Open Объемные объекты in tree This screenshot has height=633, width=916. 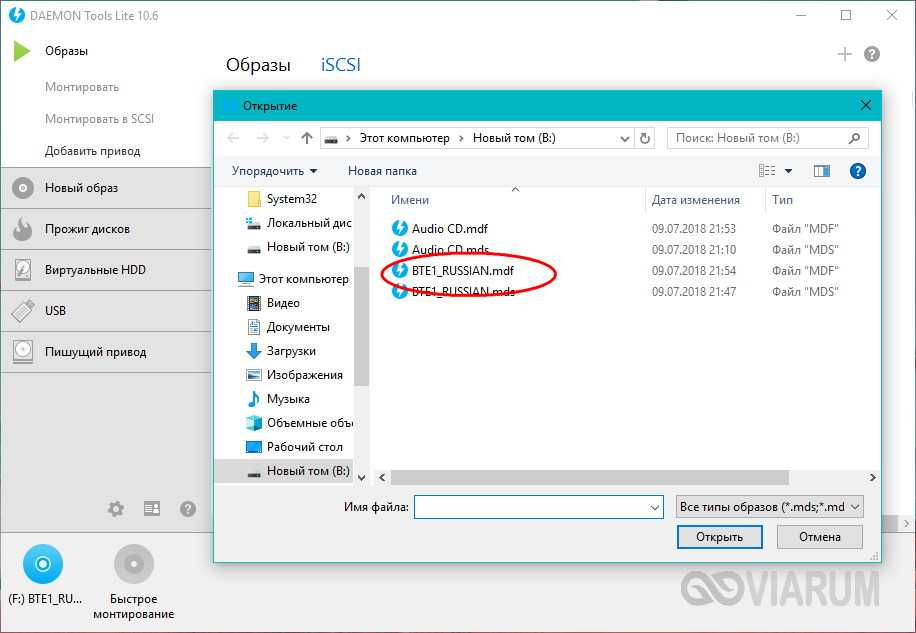click(300, 423)
